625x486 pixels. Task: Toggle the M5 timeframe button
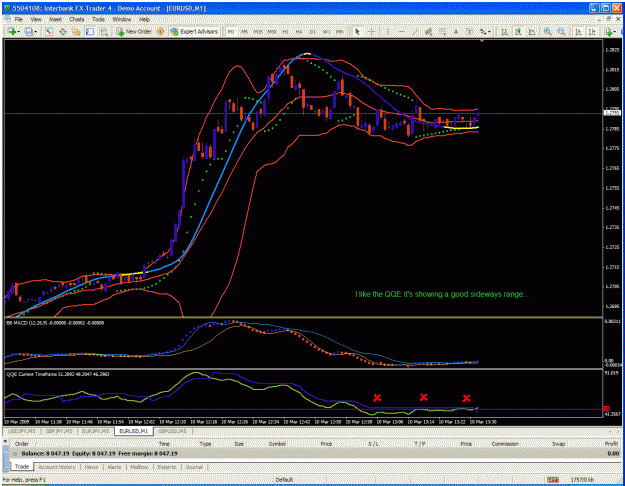tap(245, 31)
